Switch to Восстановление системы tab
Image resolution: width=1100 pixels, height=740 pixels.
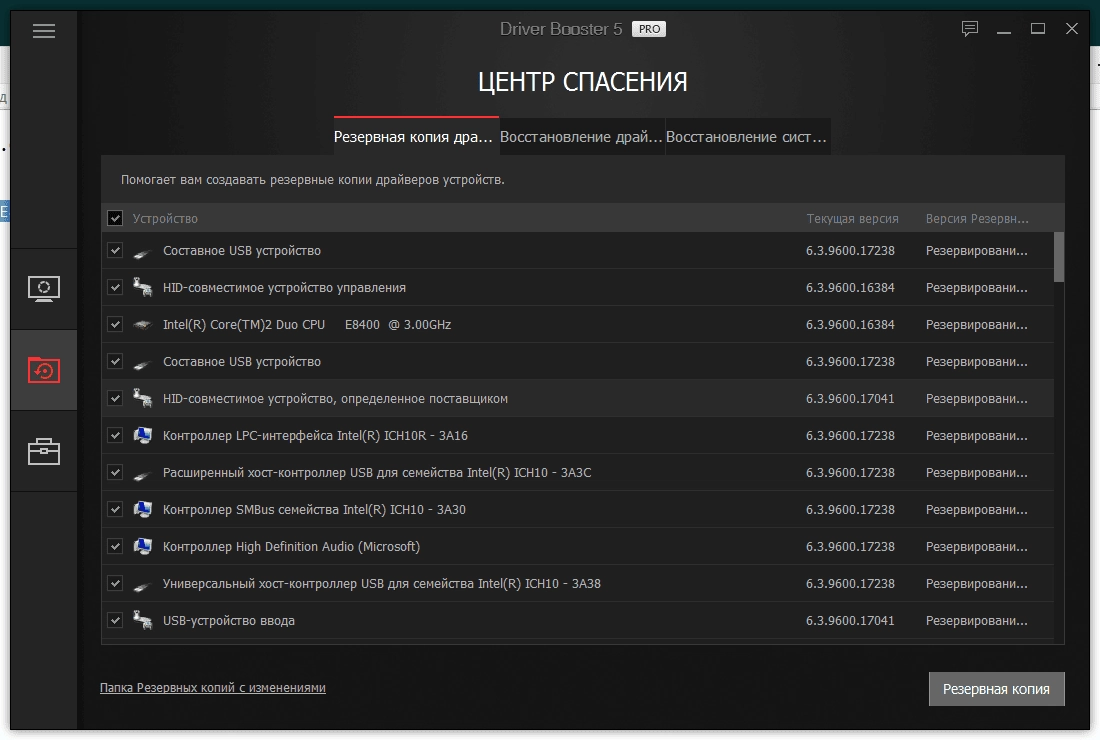pos(746,137)
